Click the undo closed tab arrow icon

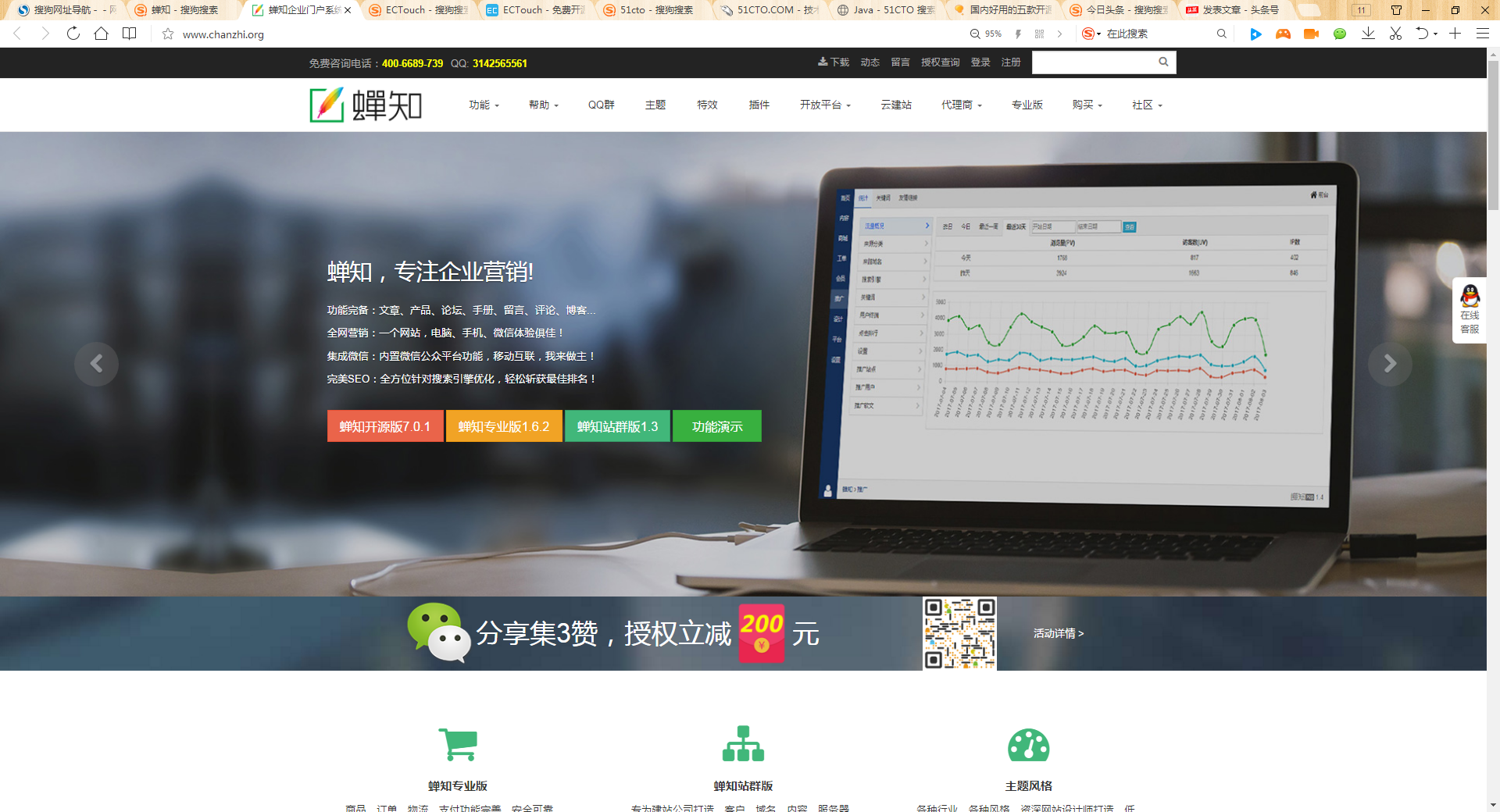1422,34
